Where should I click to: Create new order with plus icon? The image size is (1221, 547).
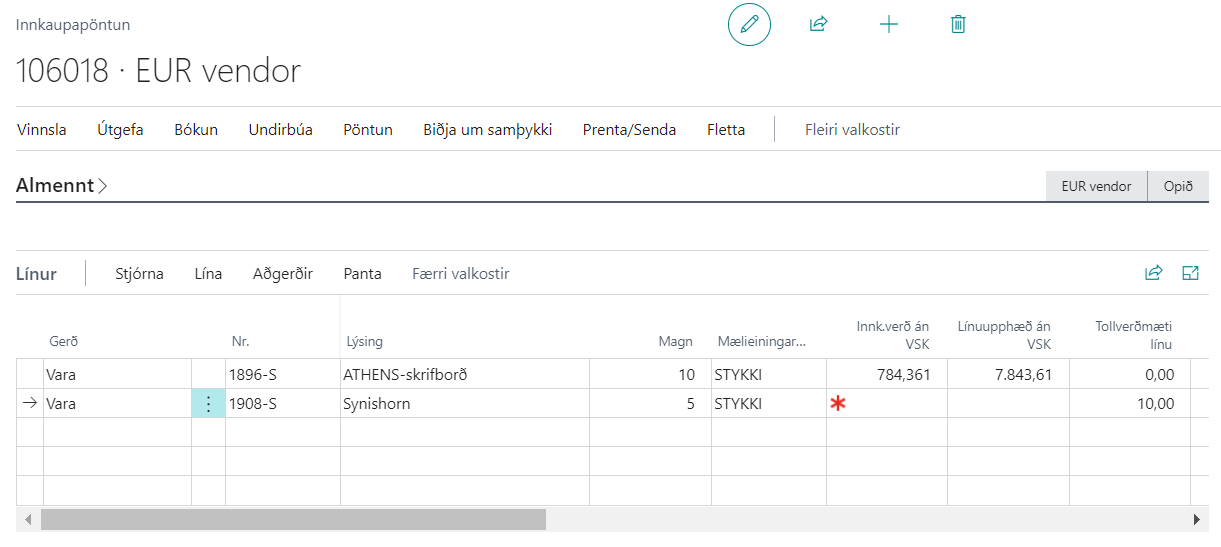coord(888,25)
